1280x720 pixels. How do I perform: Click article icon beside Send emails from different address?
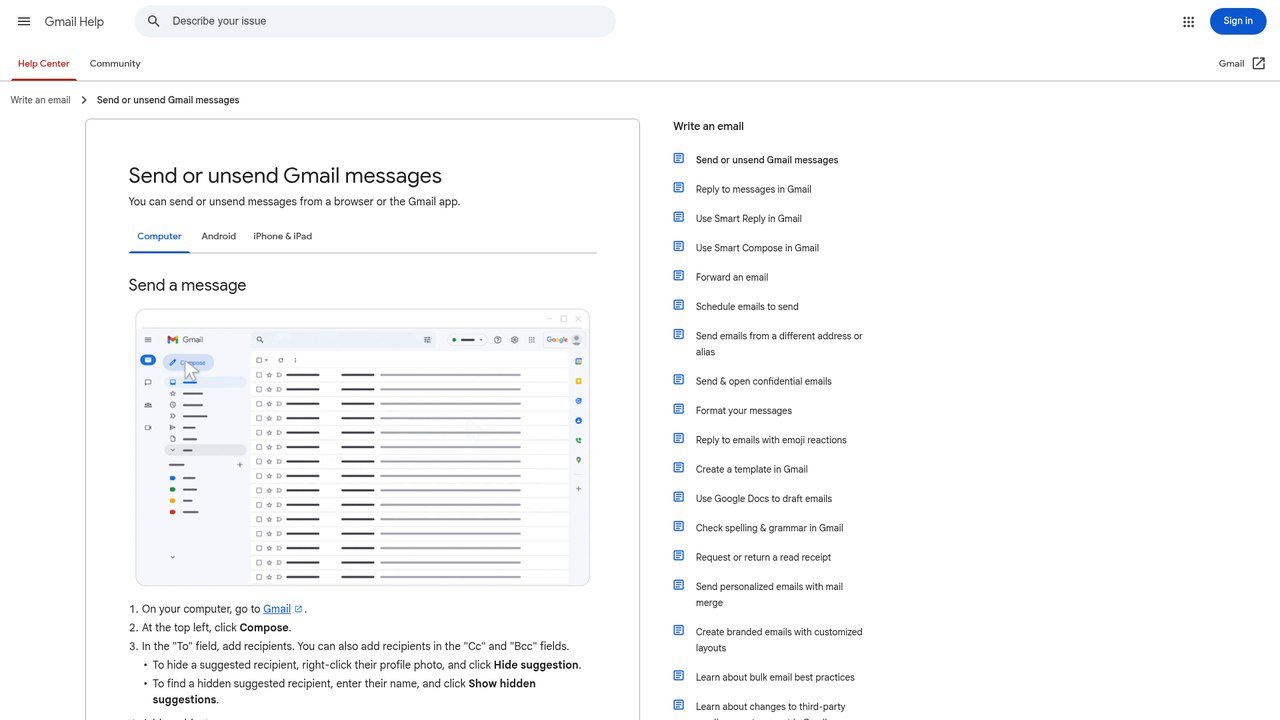point(679,335)
